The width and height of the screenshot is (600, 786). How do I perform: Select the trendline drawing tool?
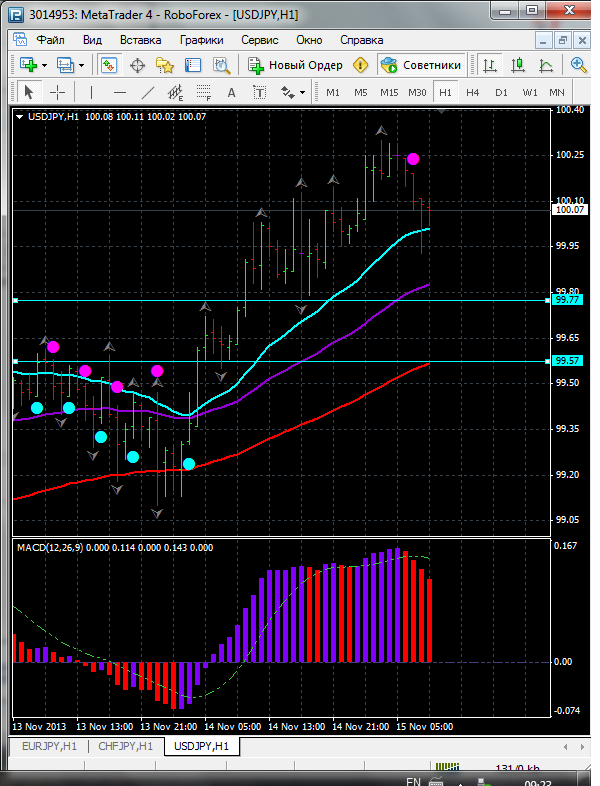click(147, 92)
